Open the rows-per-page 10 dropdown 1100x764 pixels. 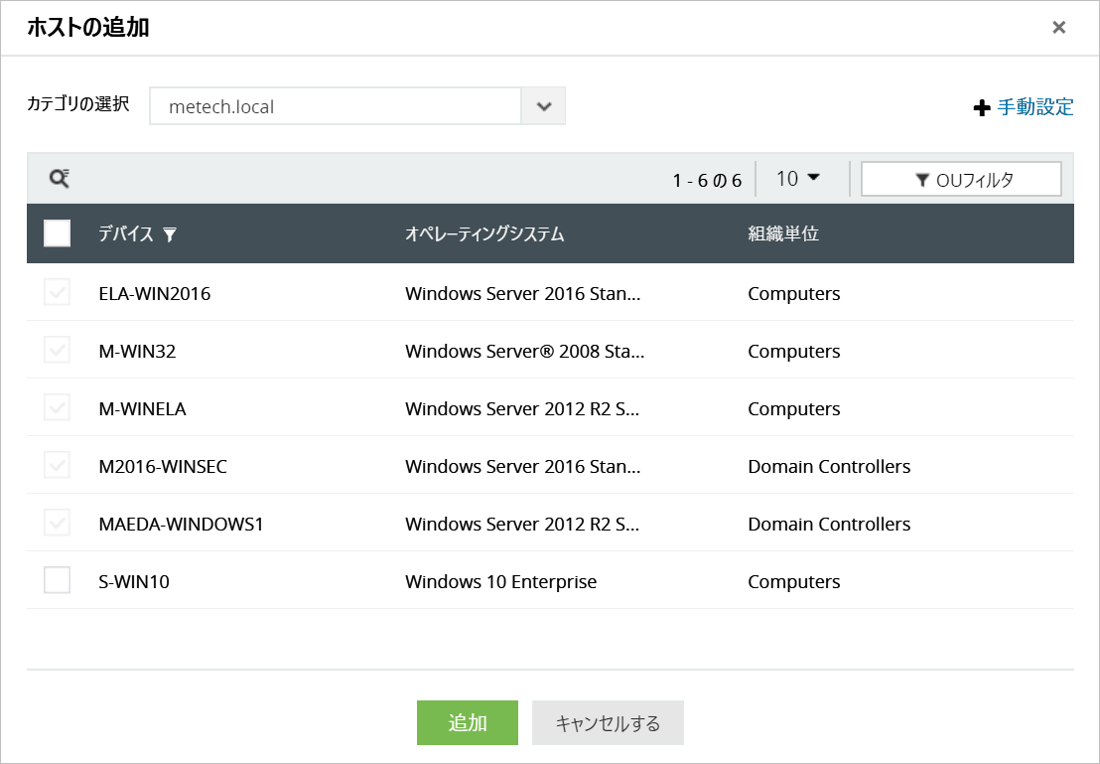coord(798,179)
